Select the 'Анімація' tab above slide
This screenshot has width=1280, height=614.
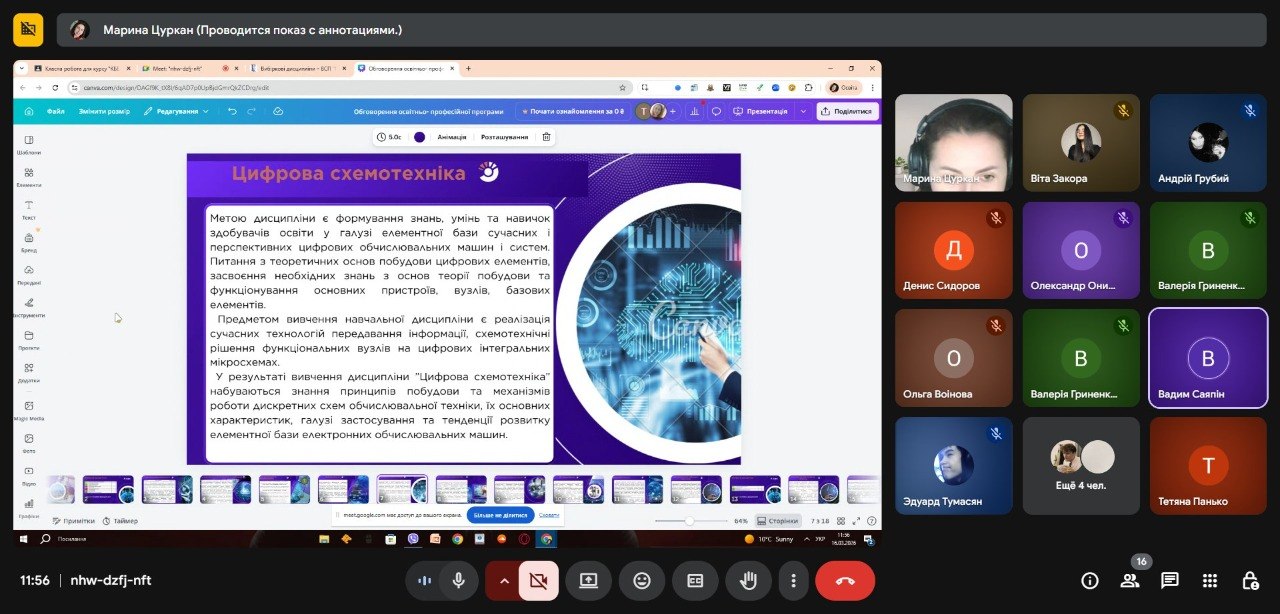click(452, 137)
